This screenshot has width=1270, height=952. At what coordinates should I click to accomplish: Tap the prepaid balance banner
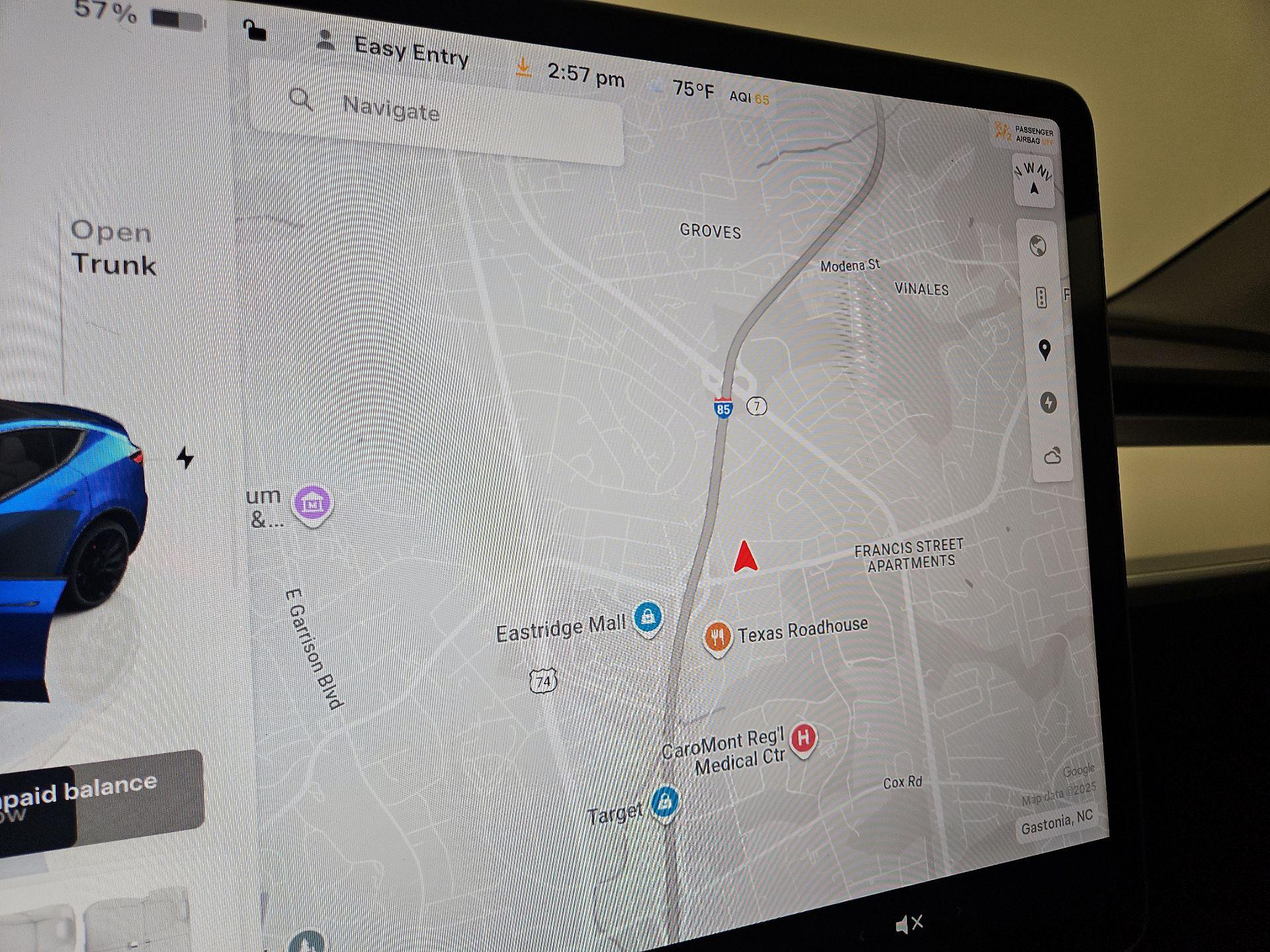(99, 803)
